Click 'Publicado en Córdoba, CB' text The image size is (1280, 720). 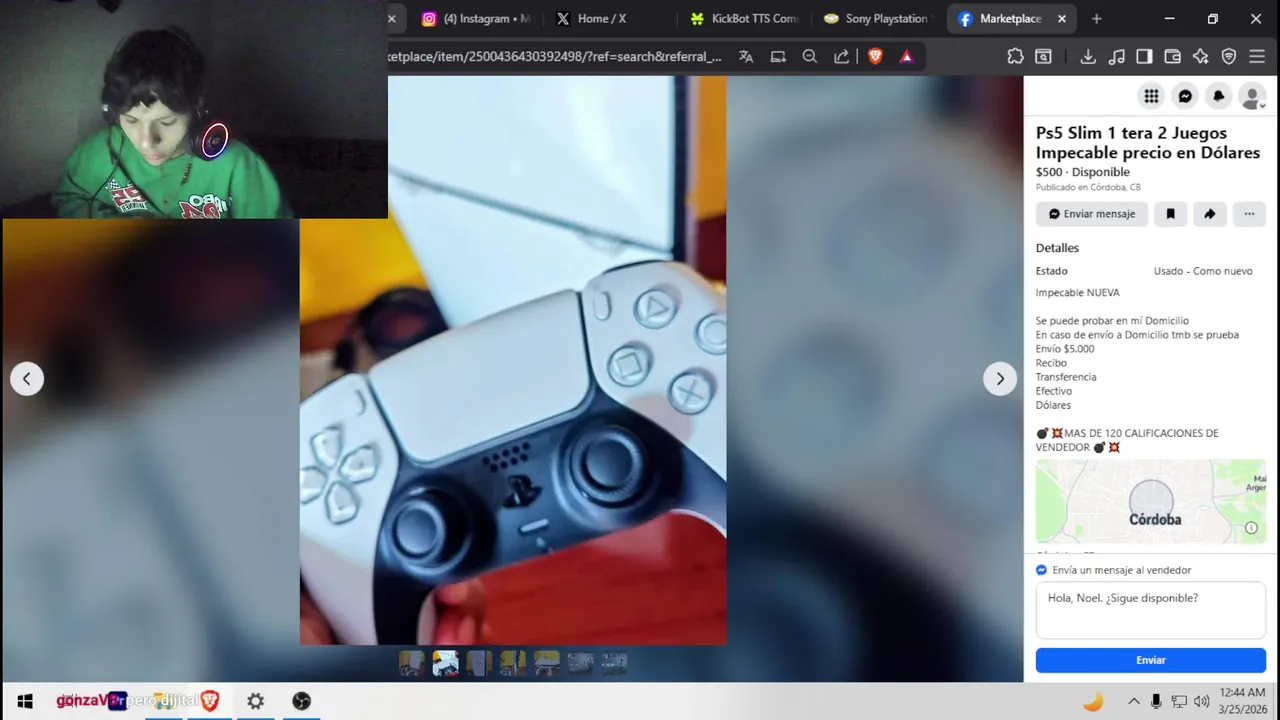tap(1088, 187)
